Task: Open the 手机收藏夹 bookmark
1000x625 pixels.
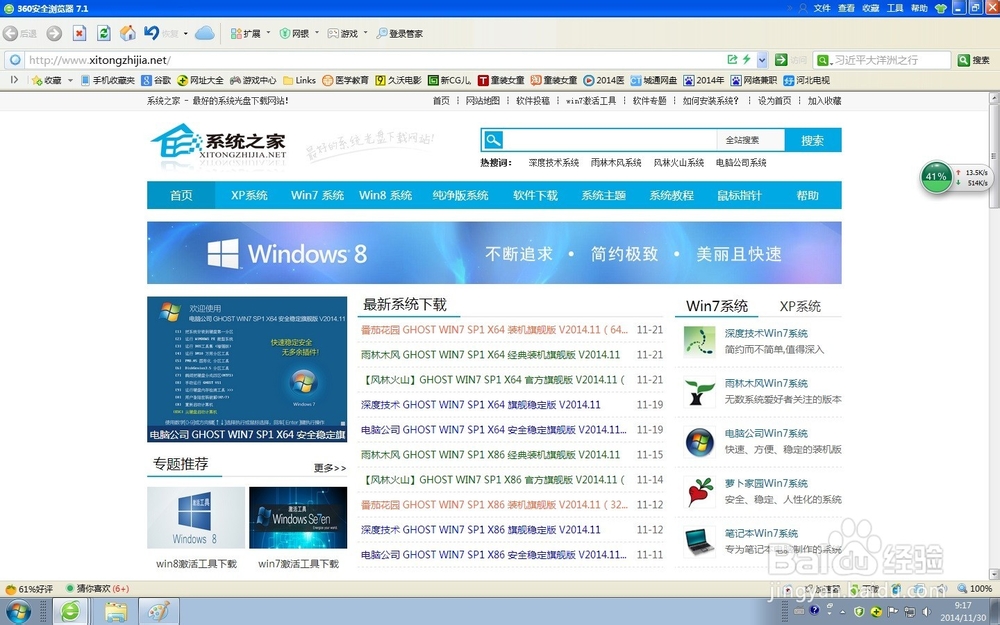Action: pyautogui.click(x=108, y=80)
